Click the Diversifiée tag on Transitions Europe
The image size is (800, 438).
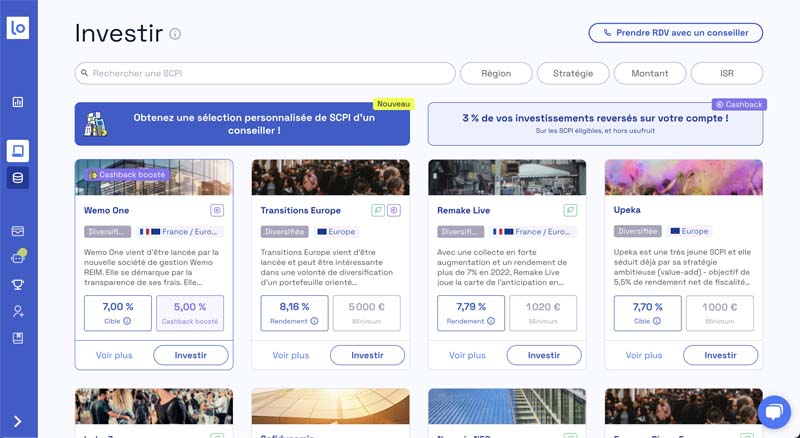[284, 232]
